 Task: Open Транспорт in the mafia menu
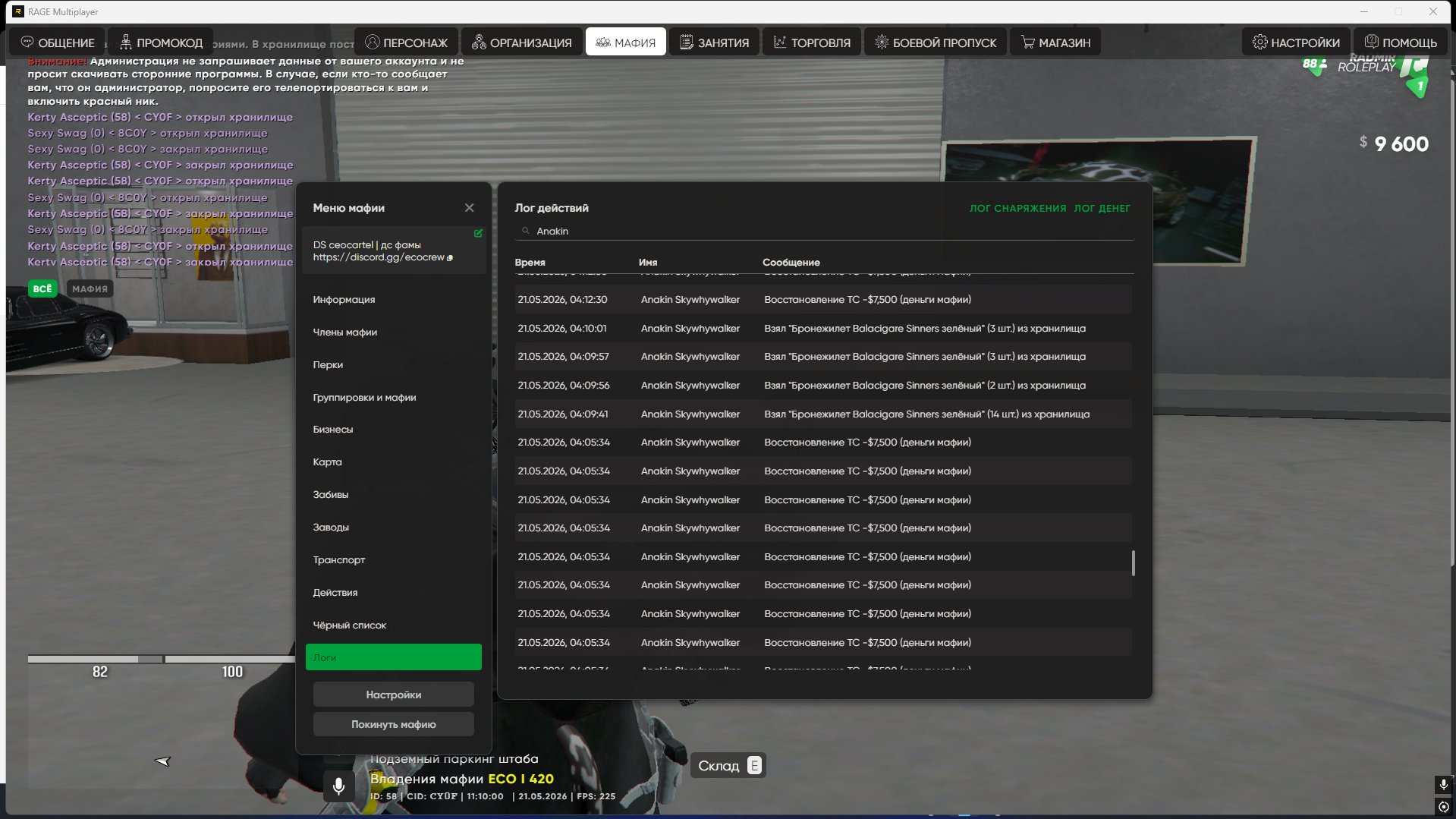[x=339, y=560]
